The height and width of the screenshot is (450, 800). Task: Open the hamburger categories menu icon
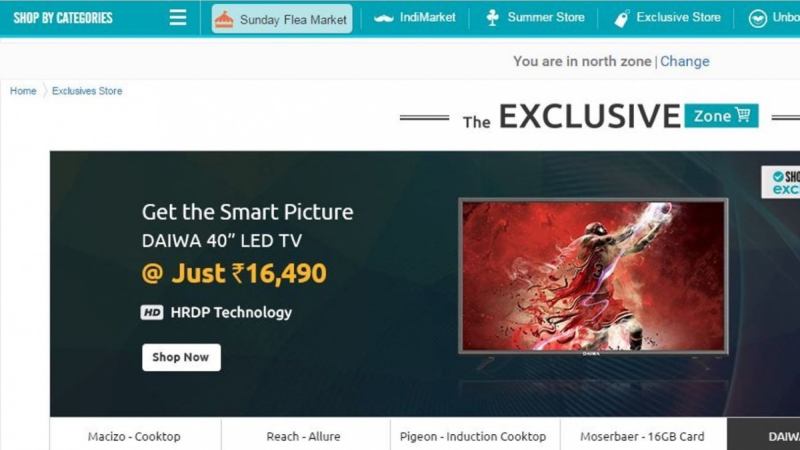178,18
